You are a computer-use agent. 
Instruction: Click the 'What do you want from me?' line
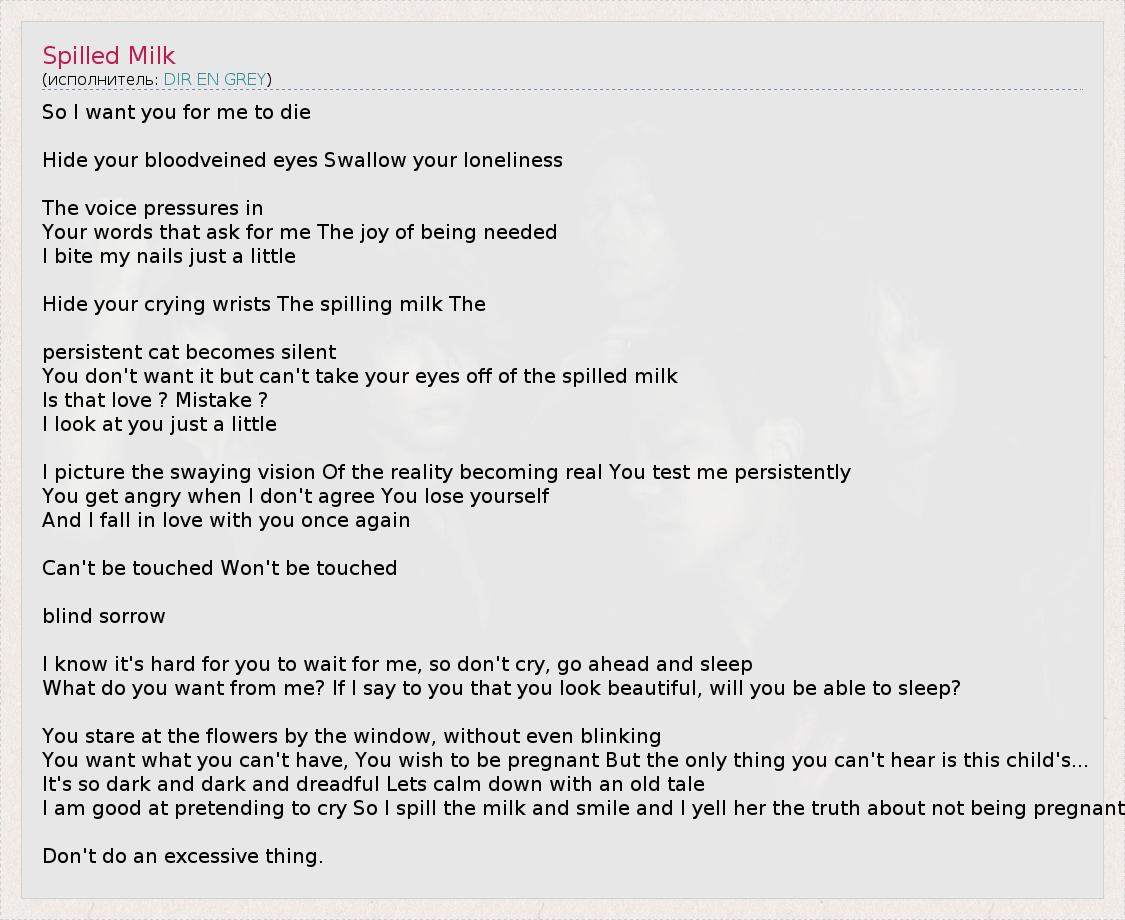tap(501, 688)
